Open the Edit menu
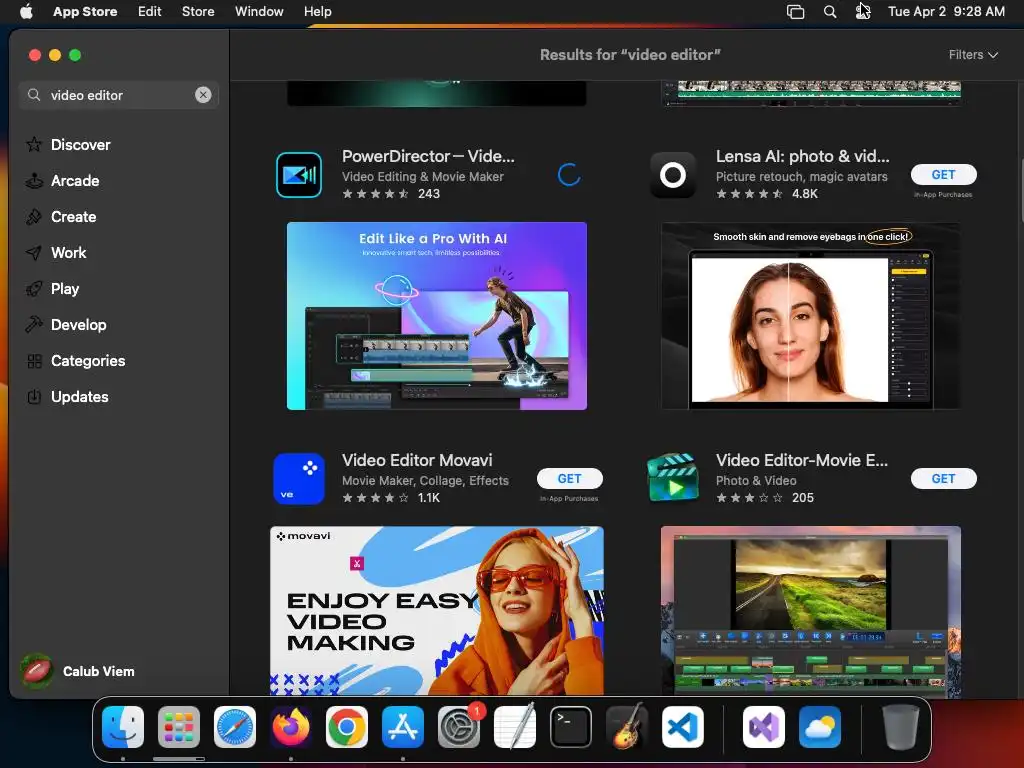The image size is (1024, 768). point(150,11)
